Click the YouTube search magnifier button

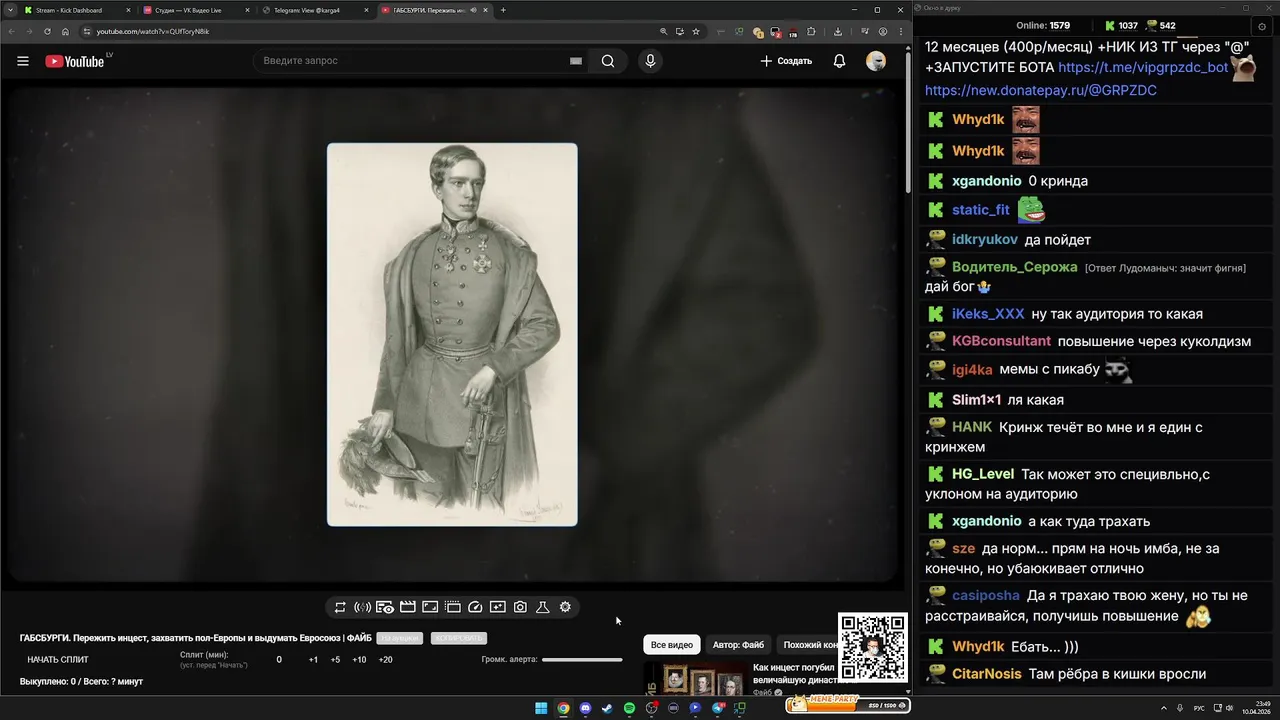[608, 61]
